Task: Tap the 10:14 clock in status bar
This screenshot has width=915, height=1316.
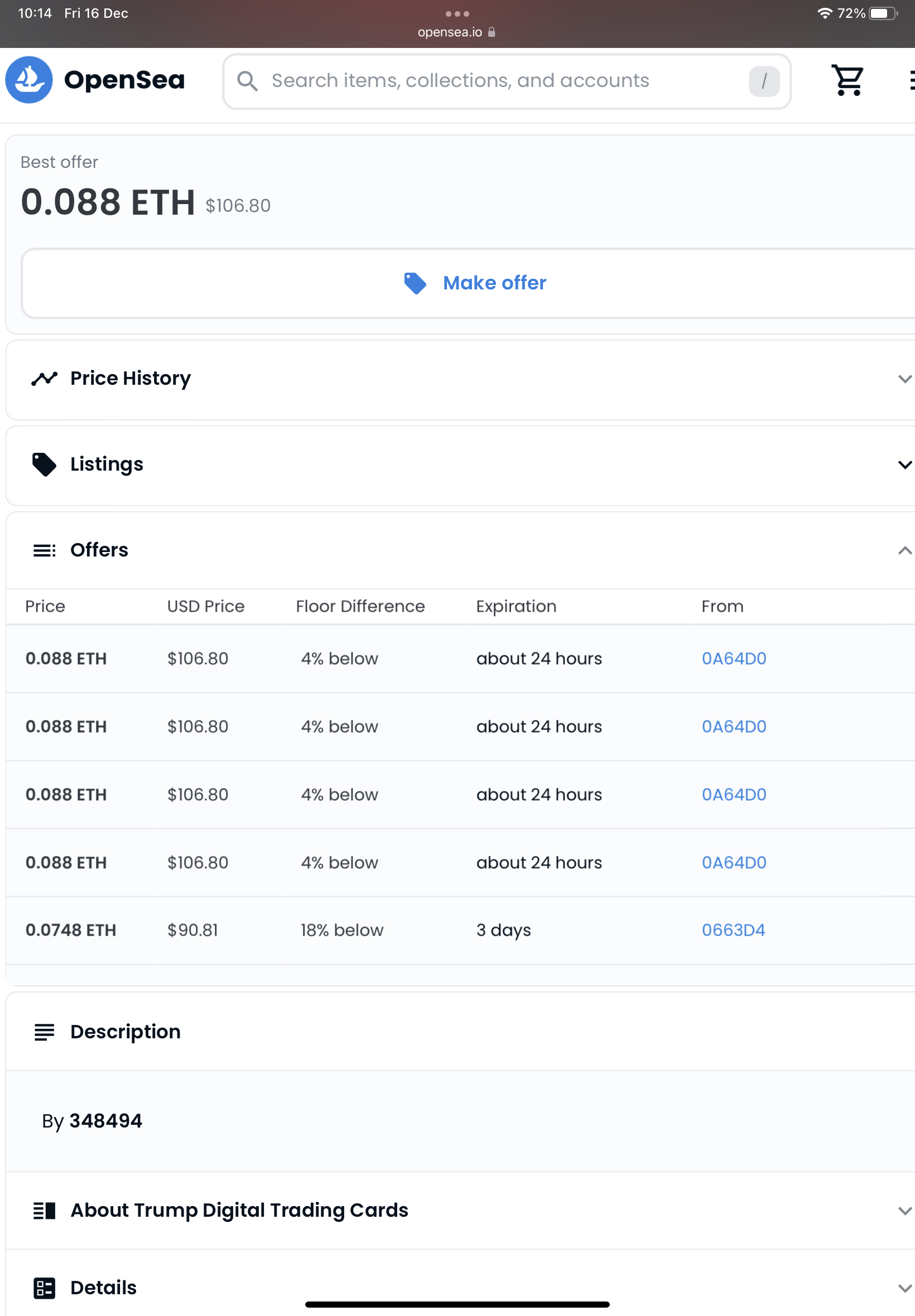Action: pyautogui.click(x=35, y=13)
